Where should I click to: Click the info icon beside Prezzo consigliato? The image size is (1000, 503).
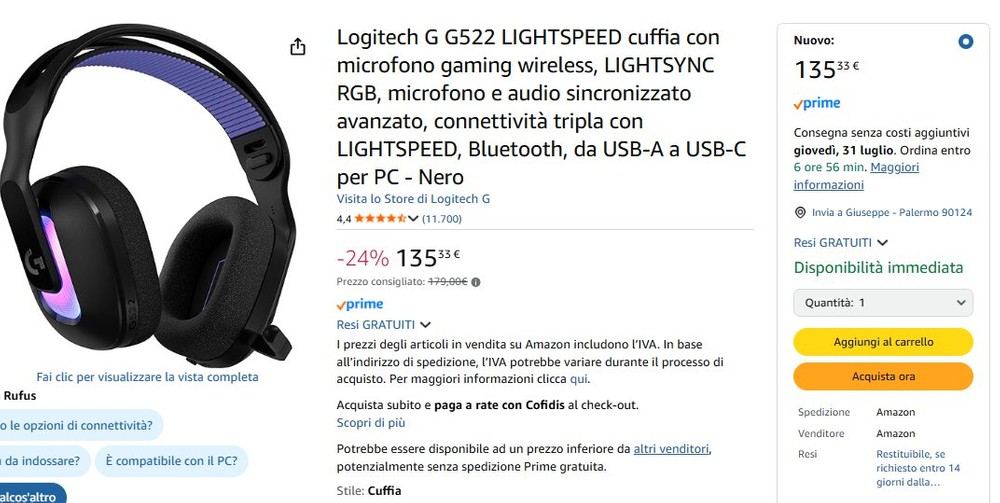point(476,282)
